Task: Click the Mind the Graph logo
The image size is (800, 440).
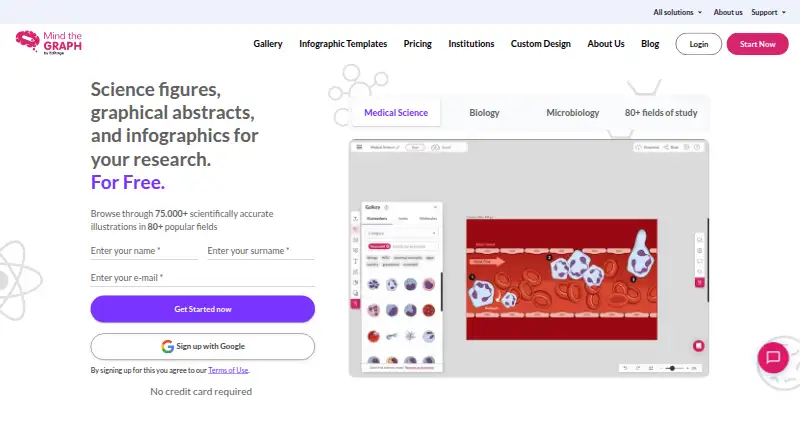Action: point(48,42)
